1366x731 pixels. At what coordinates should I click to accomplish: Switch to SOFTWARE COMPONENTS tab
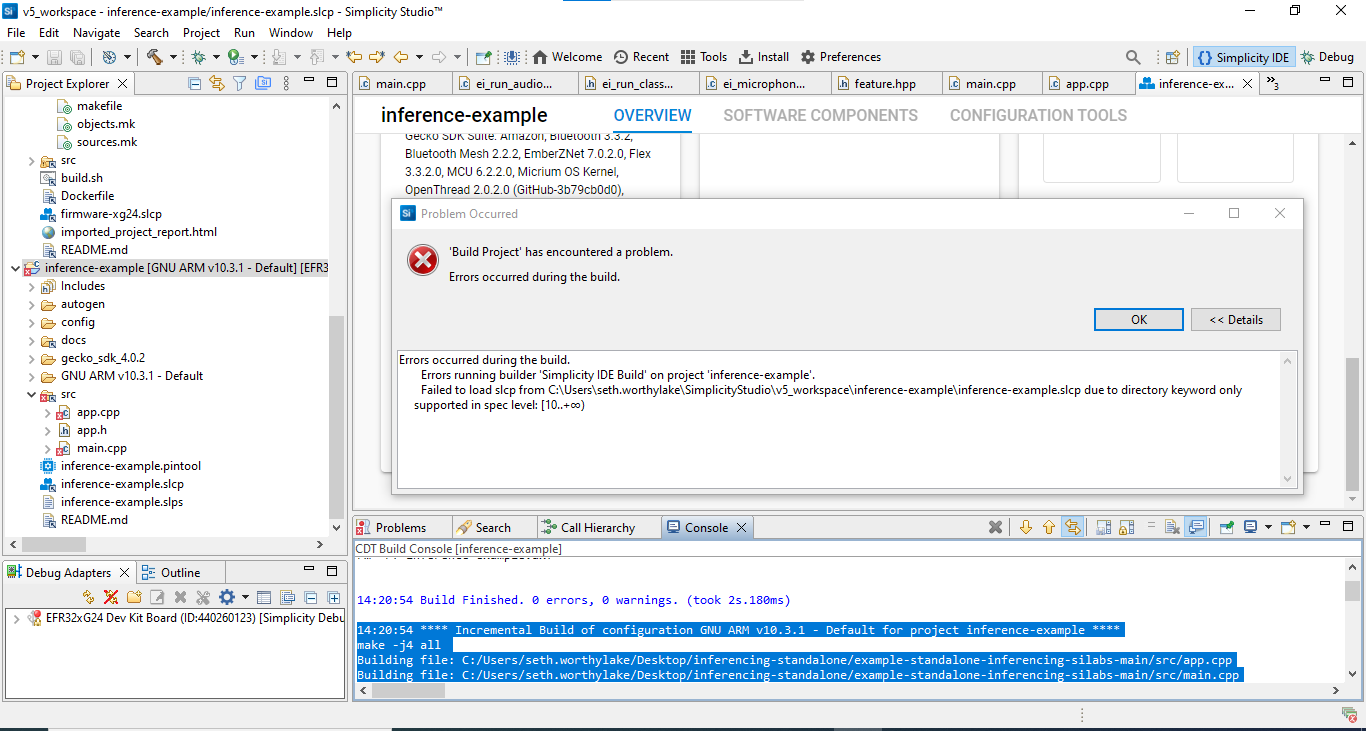(x=820, y=115)
